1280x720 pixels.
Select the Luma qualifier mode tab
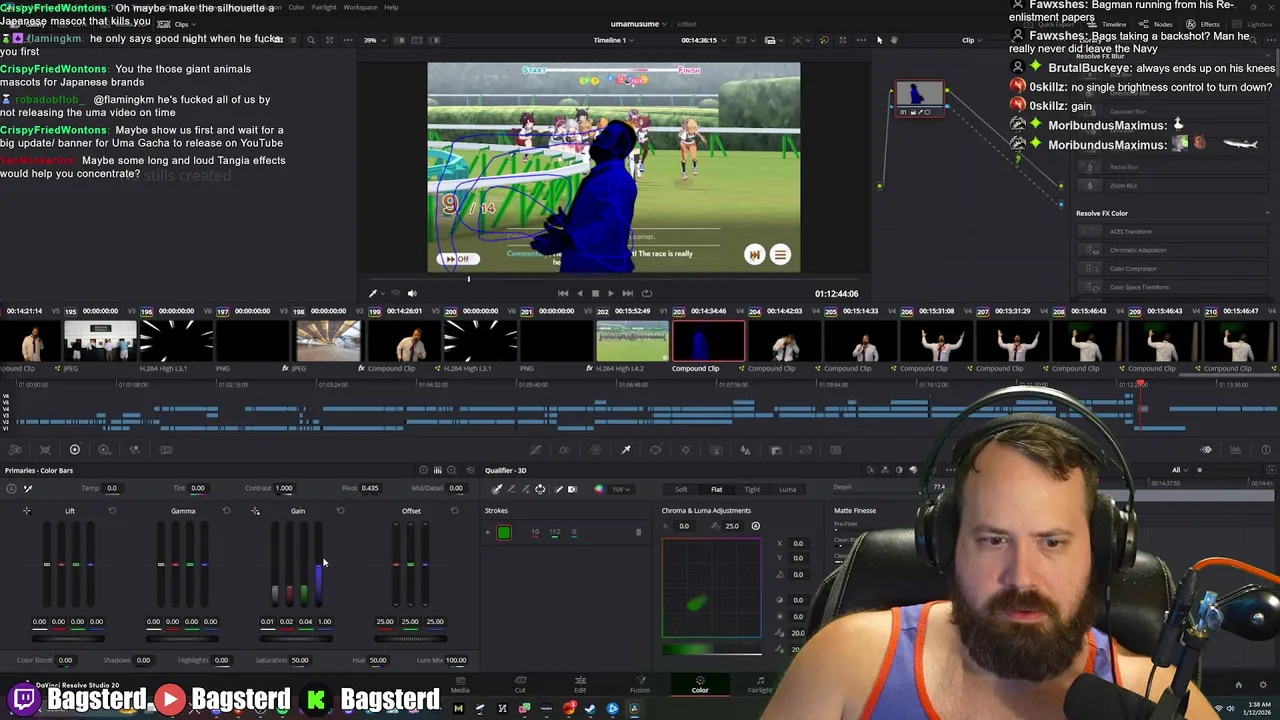(x=788, y=489)
